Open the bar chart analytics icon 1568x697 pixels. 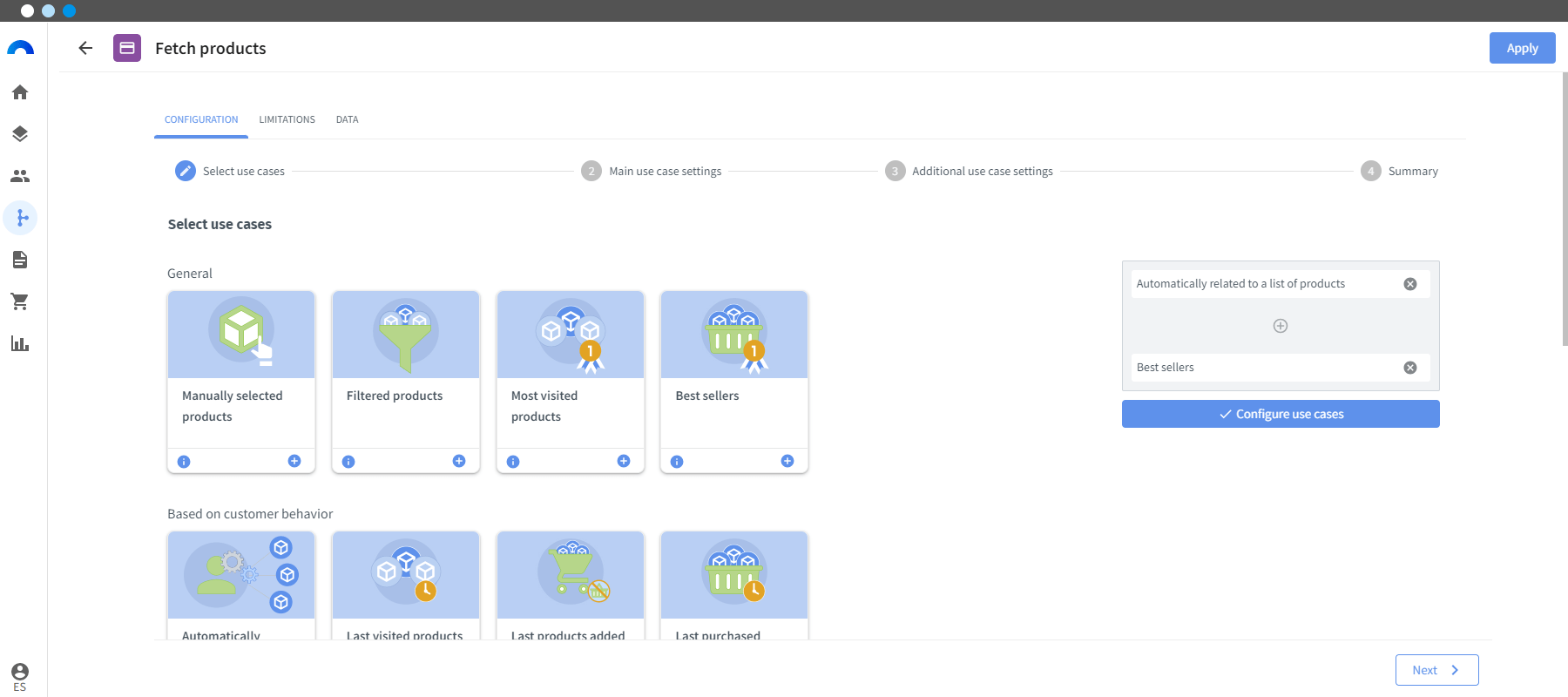click(20, 343)
